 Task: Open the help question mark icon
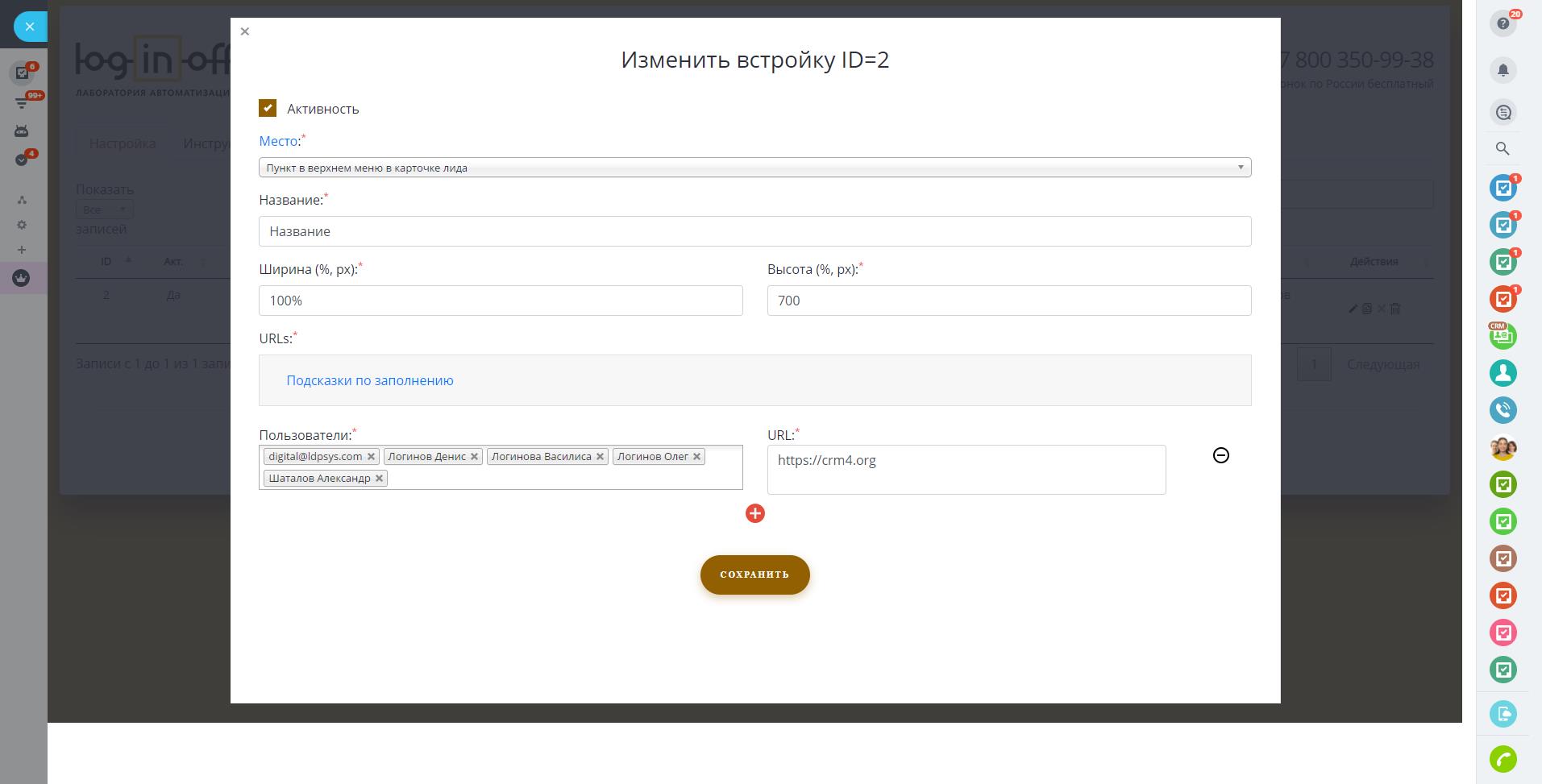(x=1503, y=24)
